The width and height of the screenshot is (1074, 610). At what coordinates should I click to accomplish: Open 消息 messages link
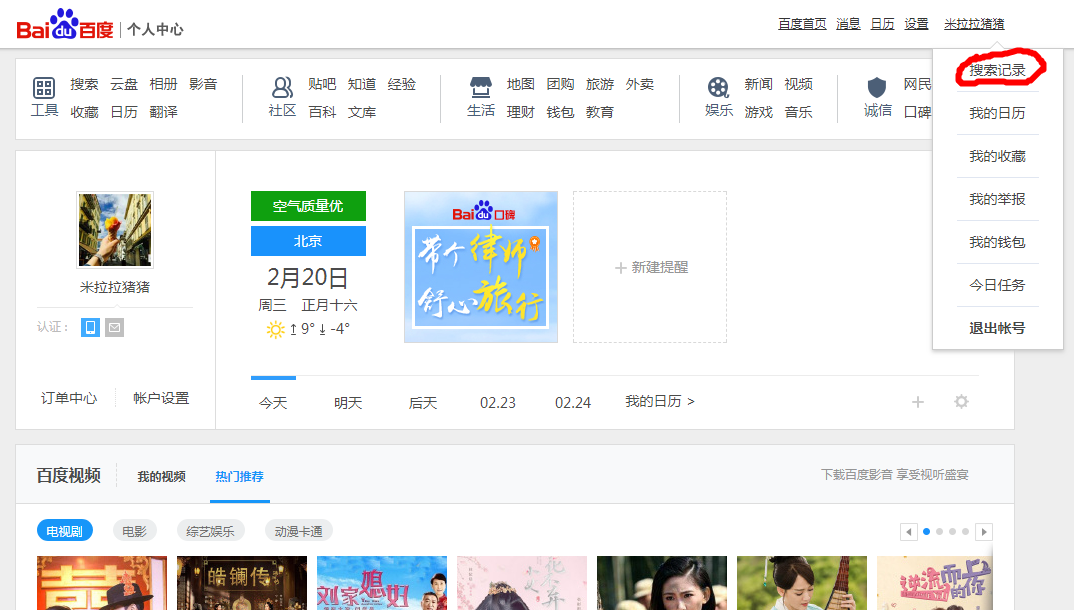pyautogui.click(x=848, y=24)
